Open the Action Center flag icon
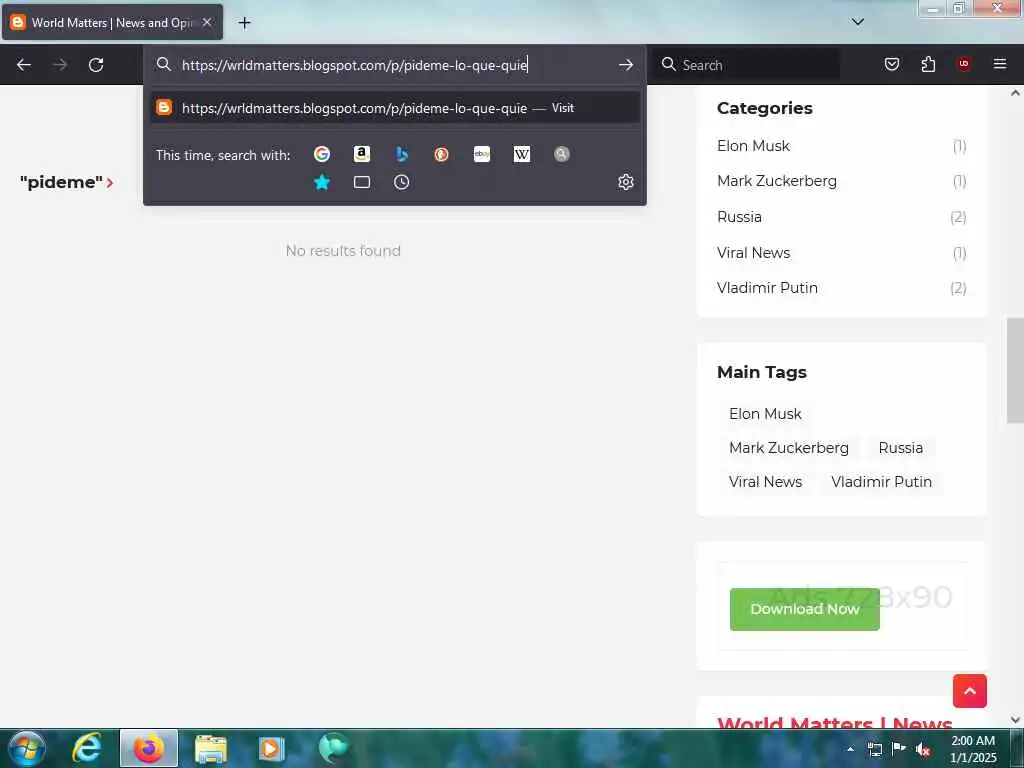The height and width of the screenshot is (768, 1024). point(899,749)
